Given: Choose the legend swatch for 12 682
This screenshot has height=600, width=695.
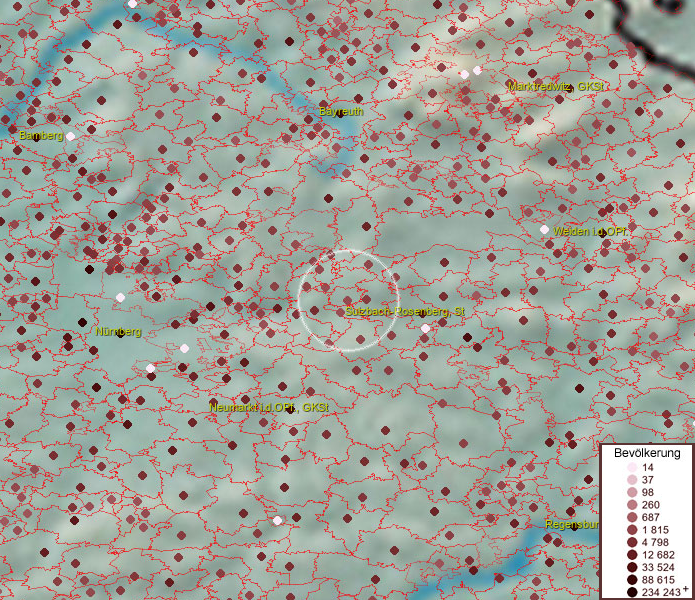Looking at the screenshot, I should point(632,555).
